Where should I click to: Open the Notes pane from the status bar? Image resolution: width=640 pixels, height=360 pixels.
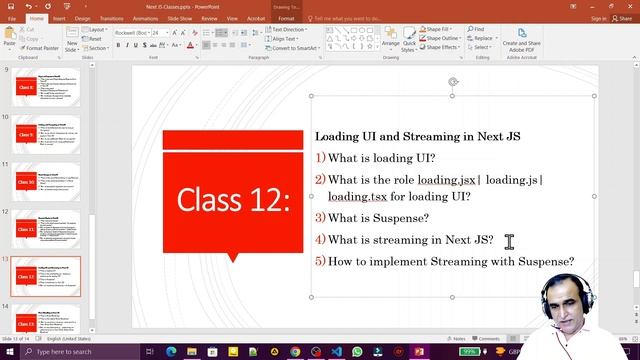[x=456, y=339]
